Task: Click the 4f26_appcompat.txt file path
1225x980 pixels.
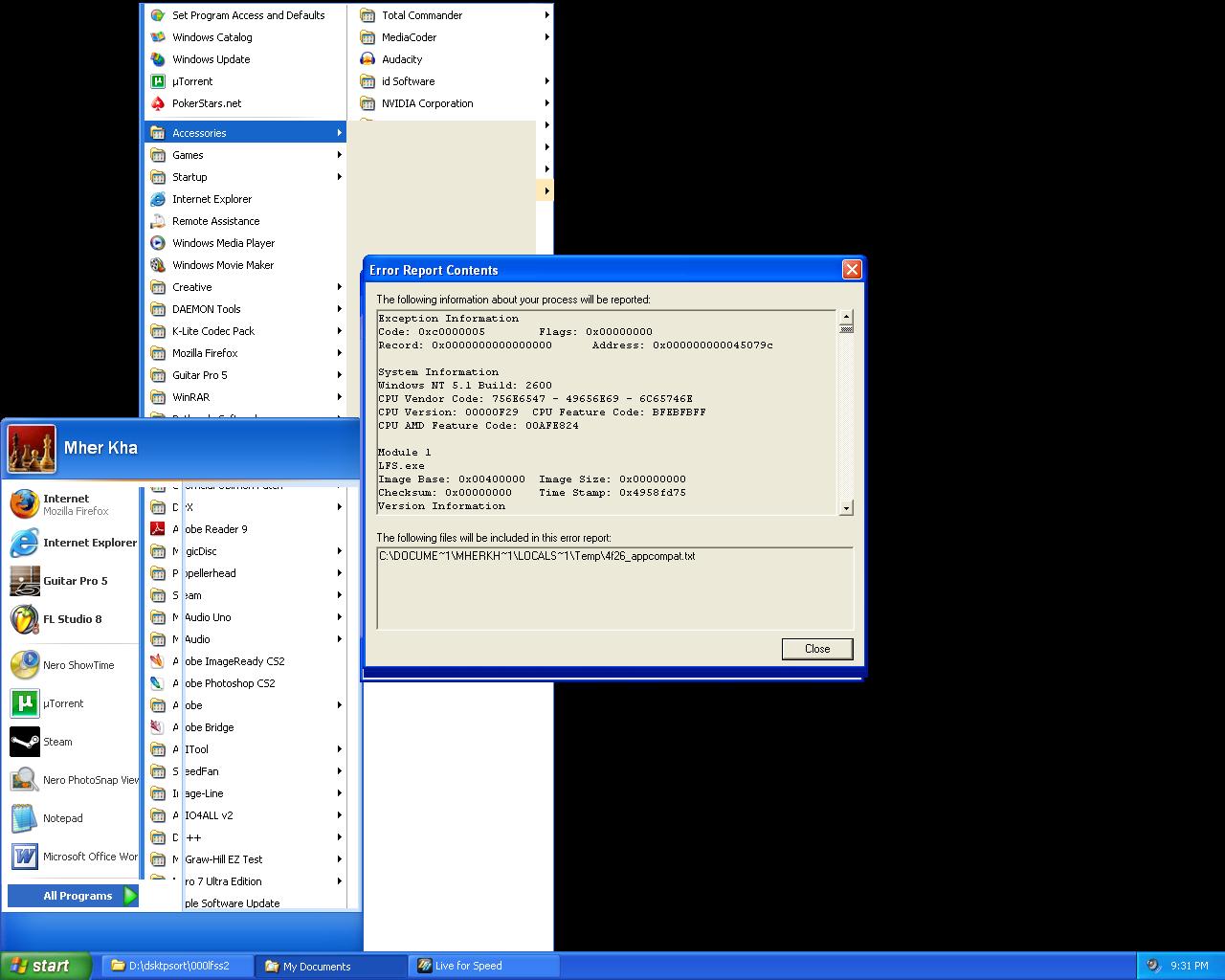Action: point(537,556)
